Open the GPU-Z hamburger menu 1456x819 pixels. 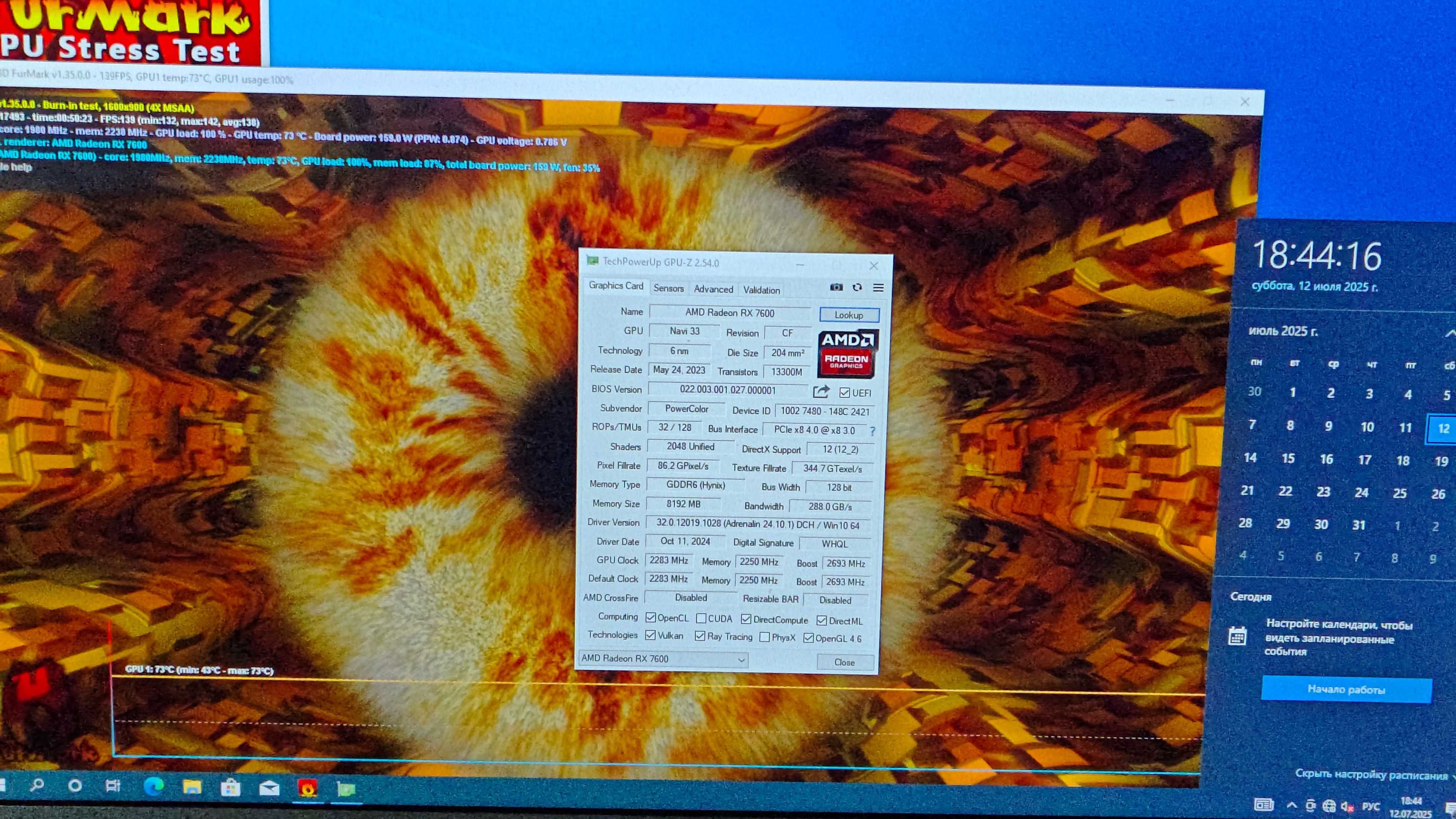(x=878, y=288)
